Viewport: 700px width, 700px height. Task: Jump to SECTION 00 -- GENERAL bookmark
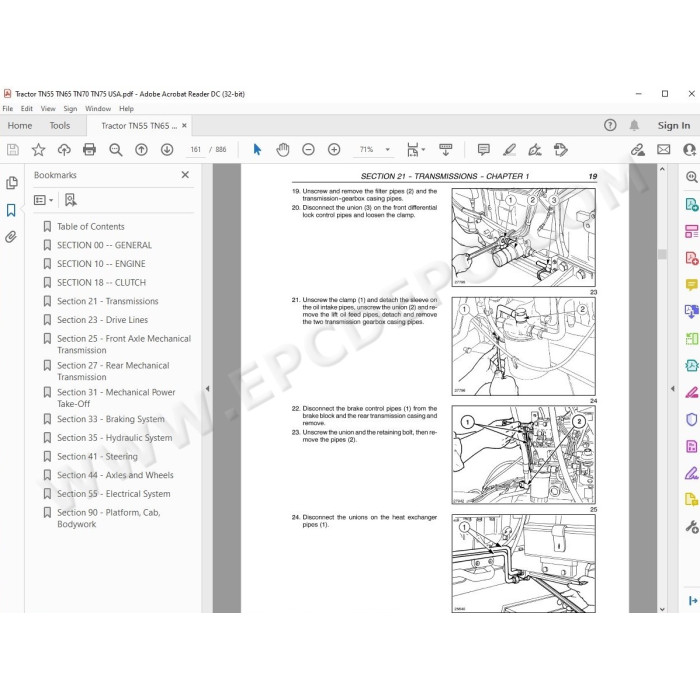[104, 245]
